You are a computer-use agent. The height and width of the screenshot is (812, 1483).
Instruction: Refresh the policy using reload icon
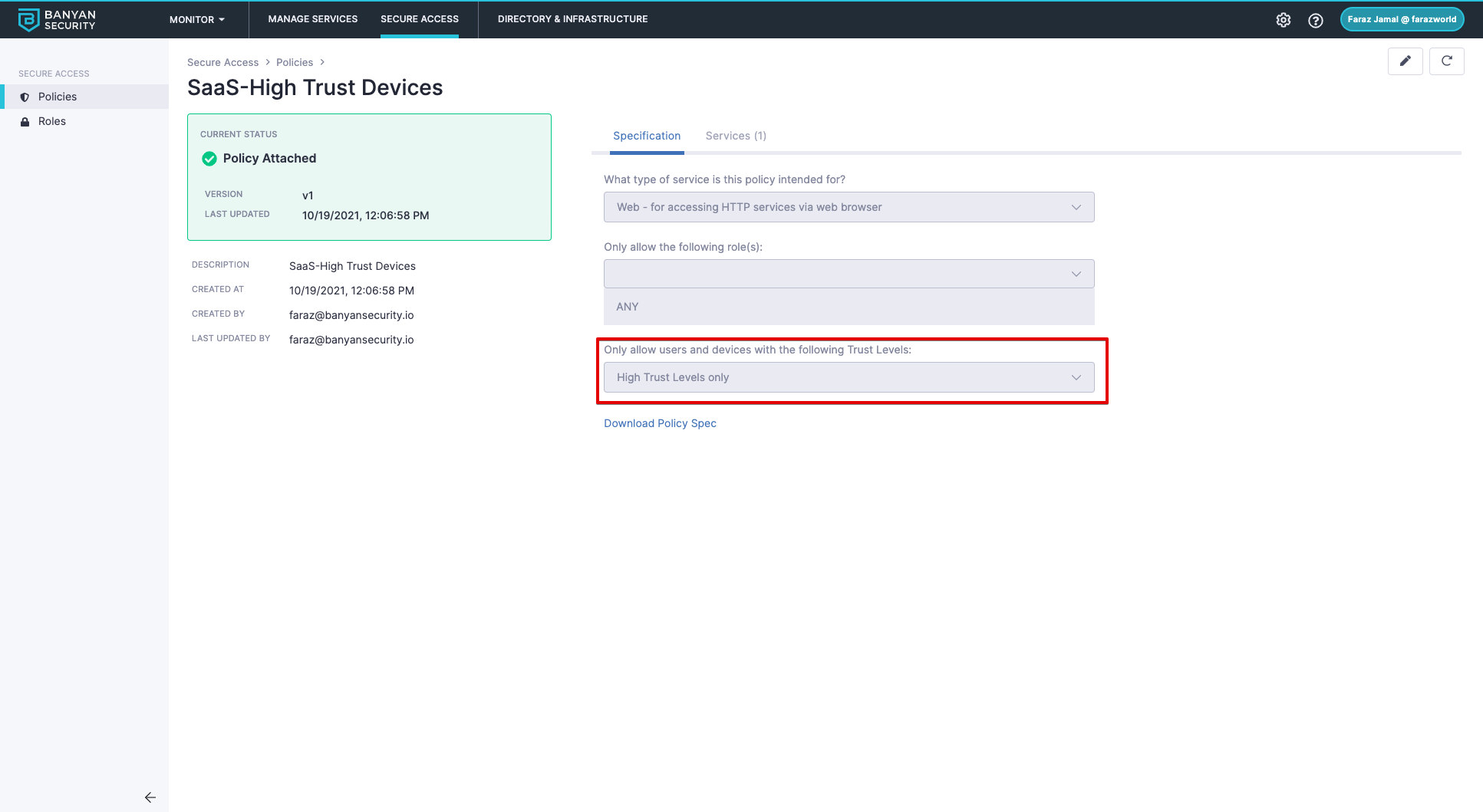[1446, 61]
